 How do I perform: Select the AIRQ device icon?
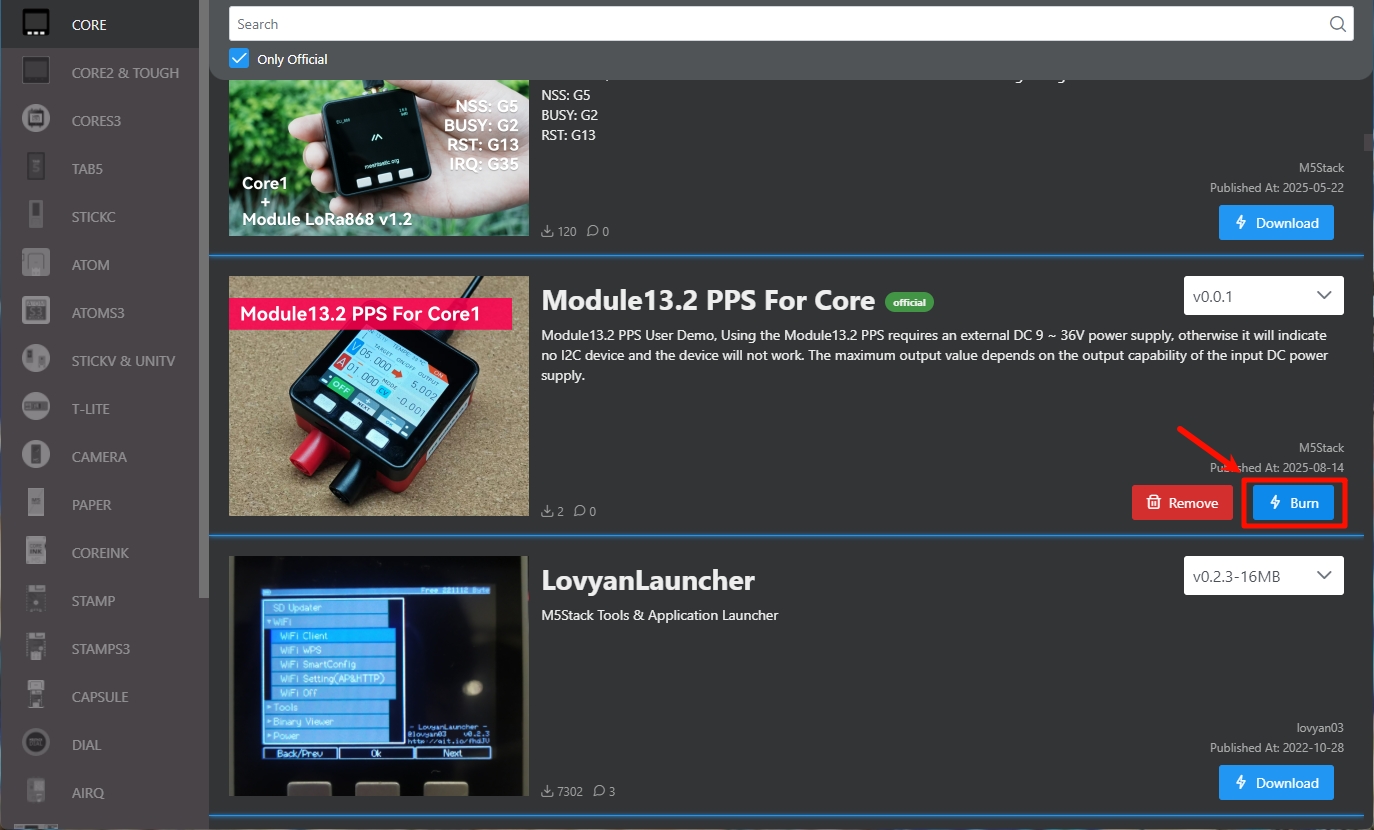36,792
